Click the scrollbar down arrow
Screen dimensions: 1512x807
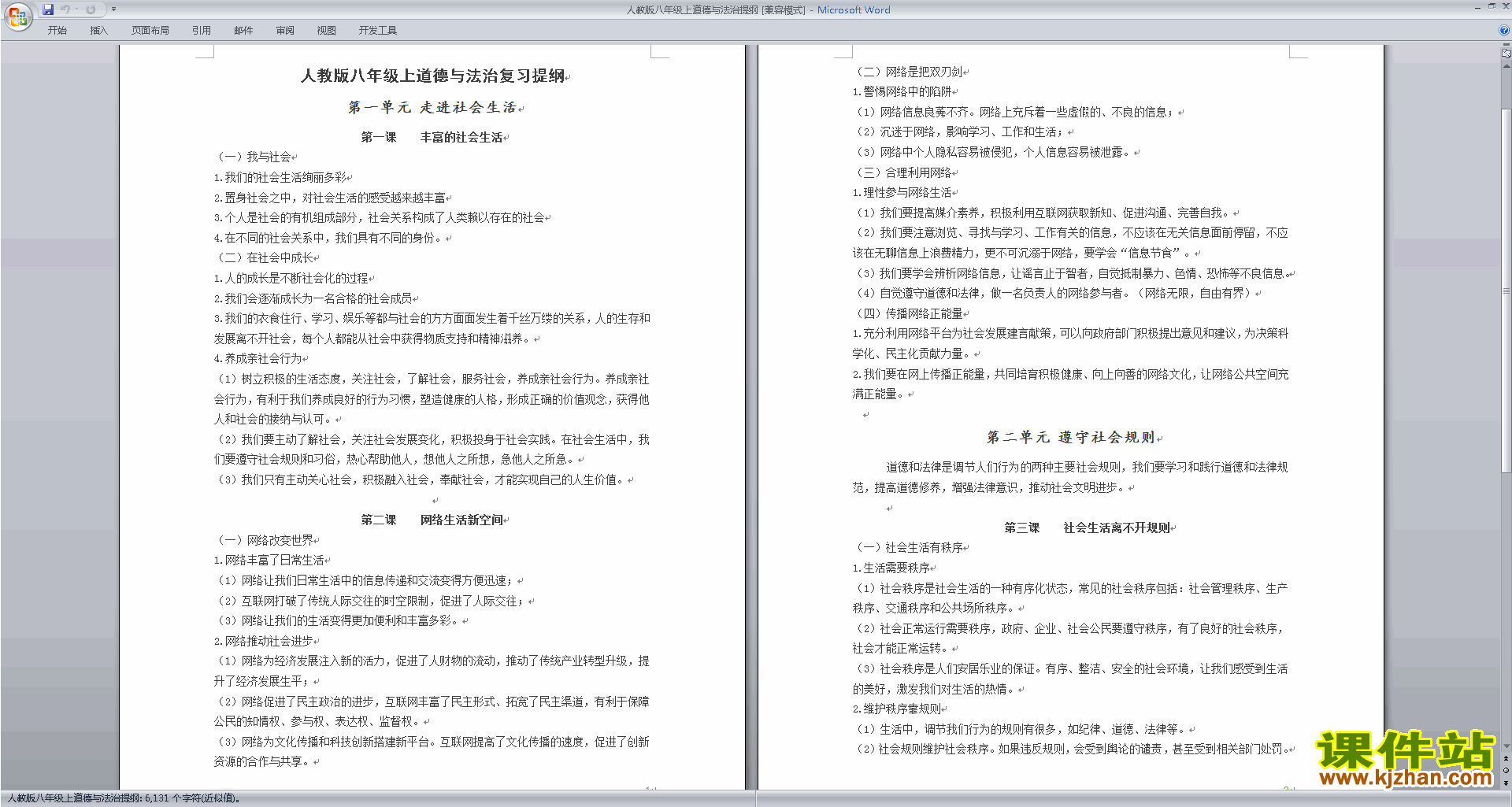(1506, 746)
